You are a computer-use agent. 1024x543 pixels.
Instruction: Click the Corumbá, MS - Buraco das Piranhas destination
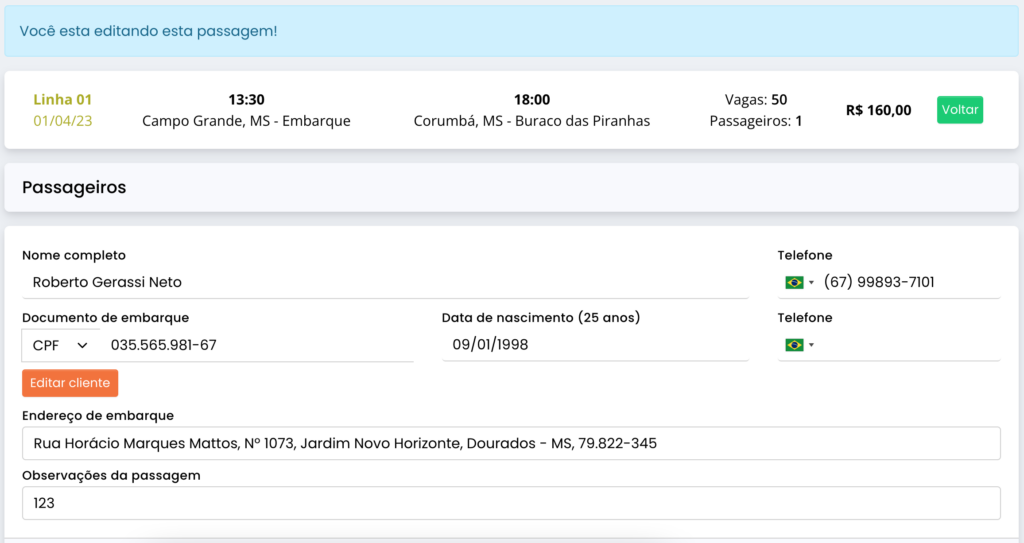(x=531, y=121)
